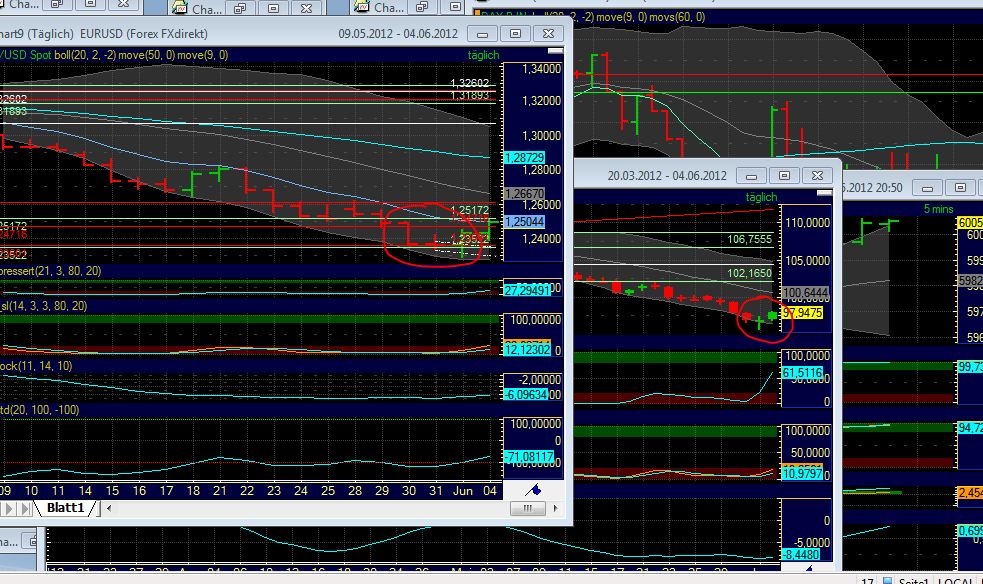
Task: Close the EURUSD (Forex FXdirekt) chart window
Action: pyautogui.click(x=548, y=33)
